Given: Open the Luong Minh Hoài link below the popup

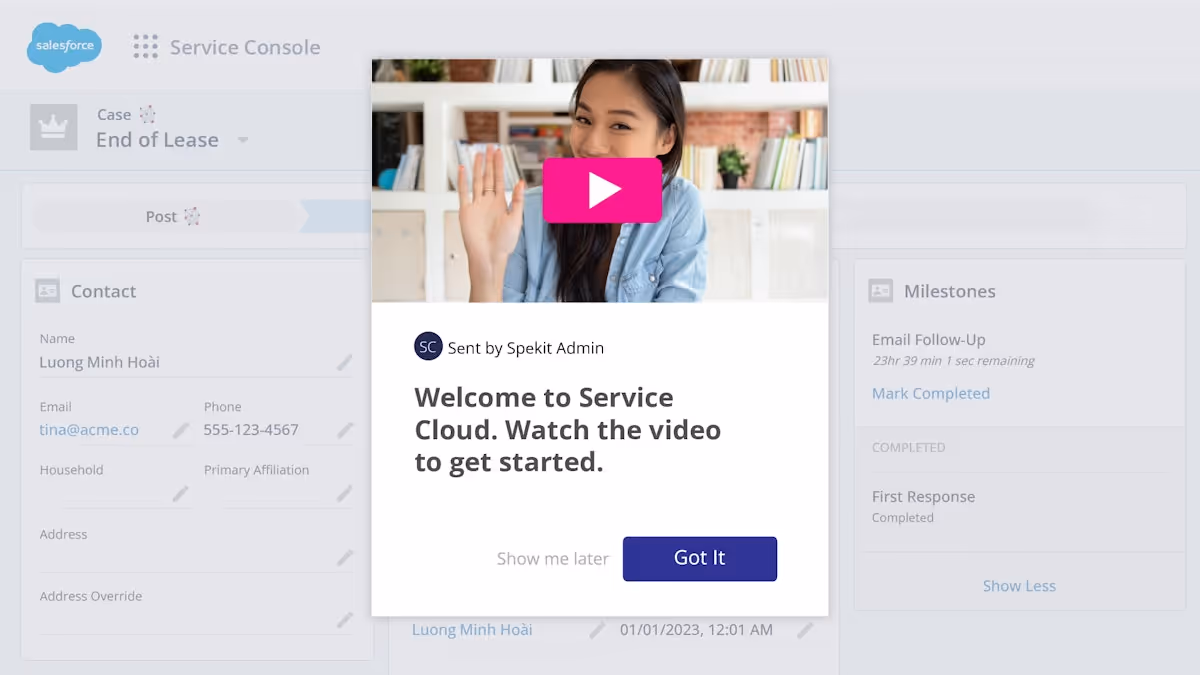Looking at the screenshot, I should [472, 630].
